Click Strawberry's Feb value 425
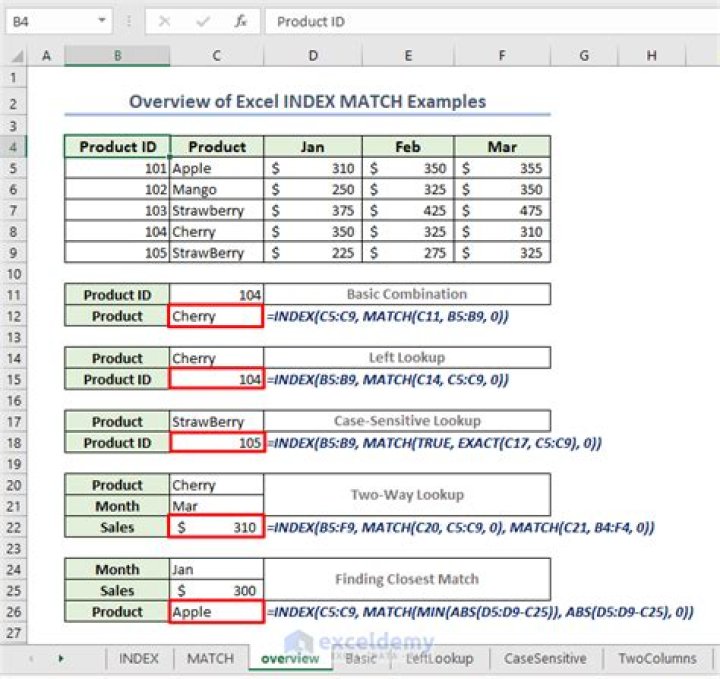The width and height of the screenshot is (720, 679). click(x=408, y=211)
